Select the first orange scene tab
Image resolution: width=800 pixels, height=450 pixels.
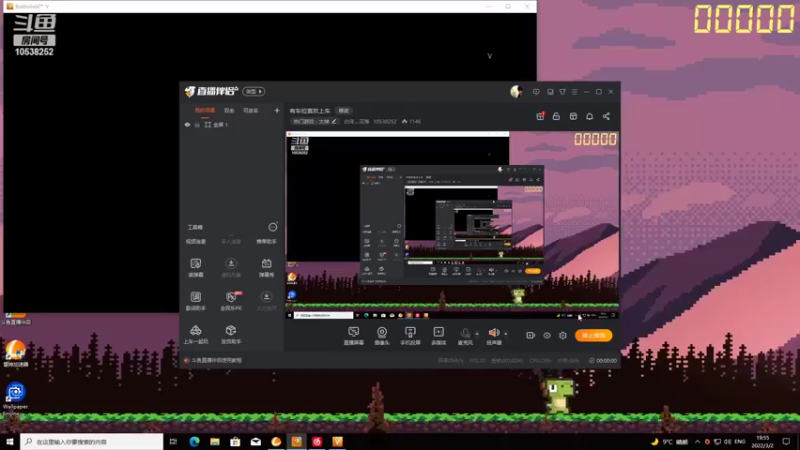205,110
